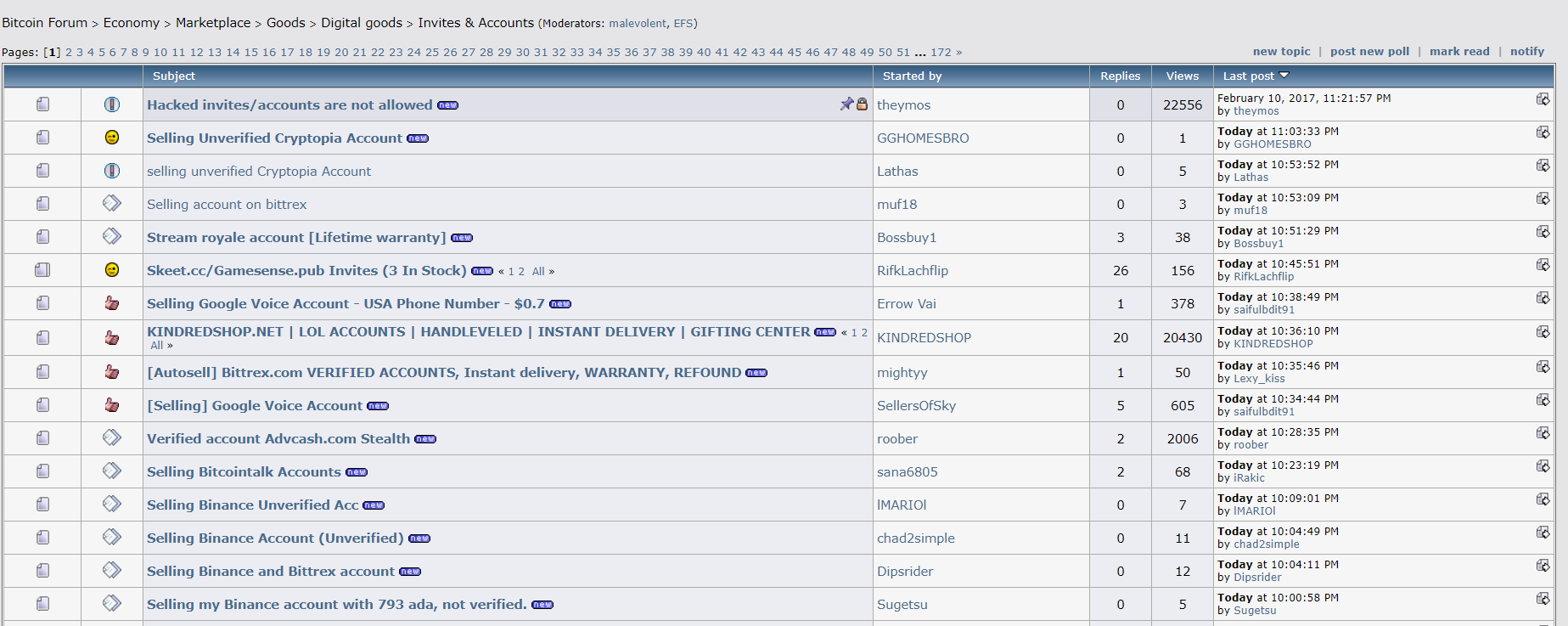1568x626 pixels.
Task: Open Marketplace breadcrumb link
Action: pyautogui.click(x=213, y=23)
